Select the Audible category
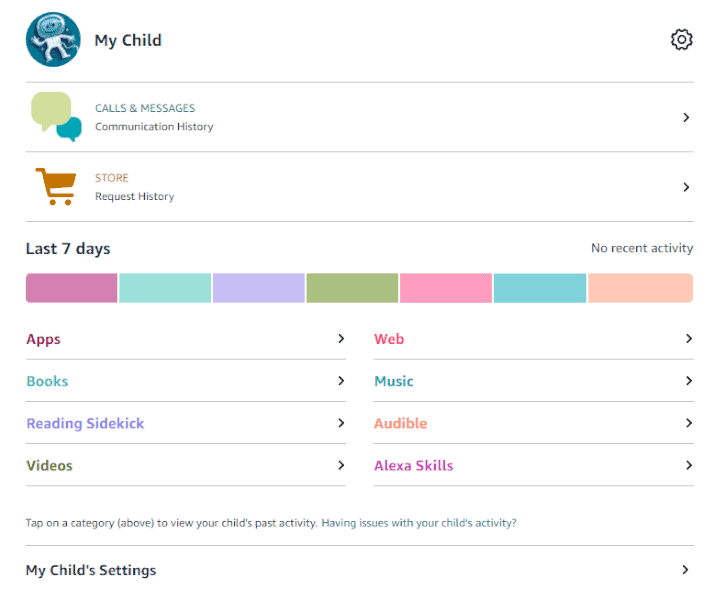The width and height of the screenshot is (713, 599). pos(400,423)
